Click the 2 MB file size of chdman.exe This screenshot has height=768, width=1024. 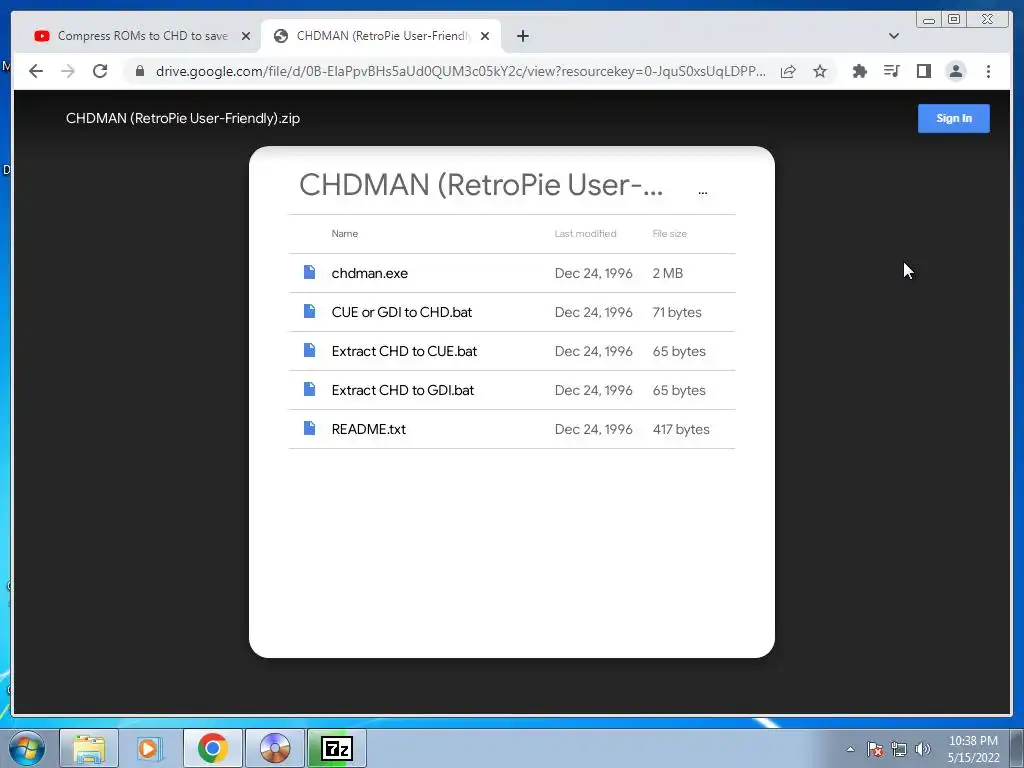[x=667, y=274]
